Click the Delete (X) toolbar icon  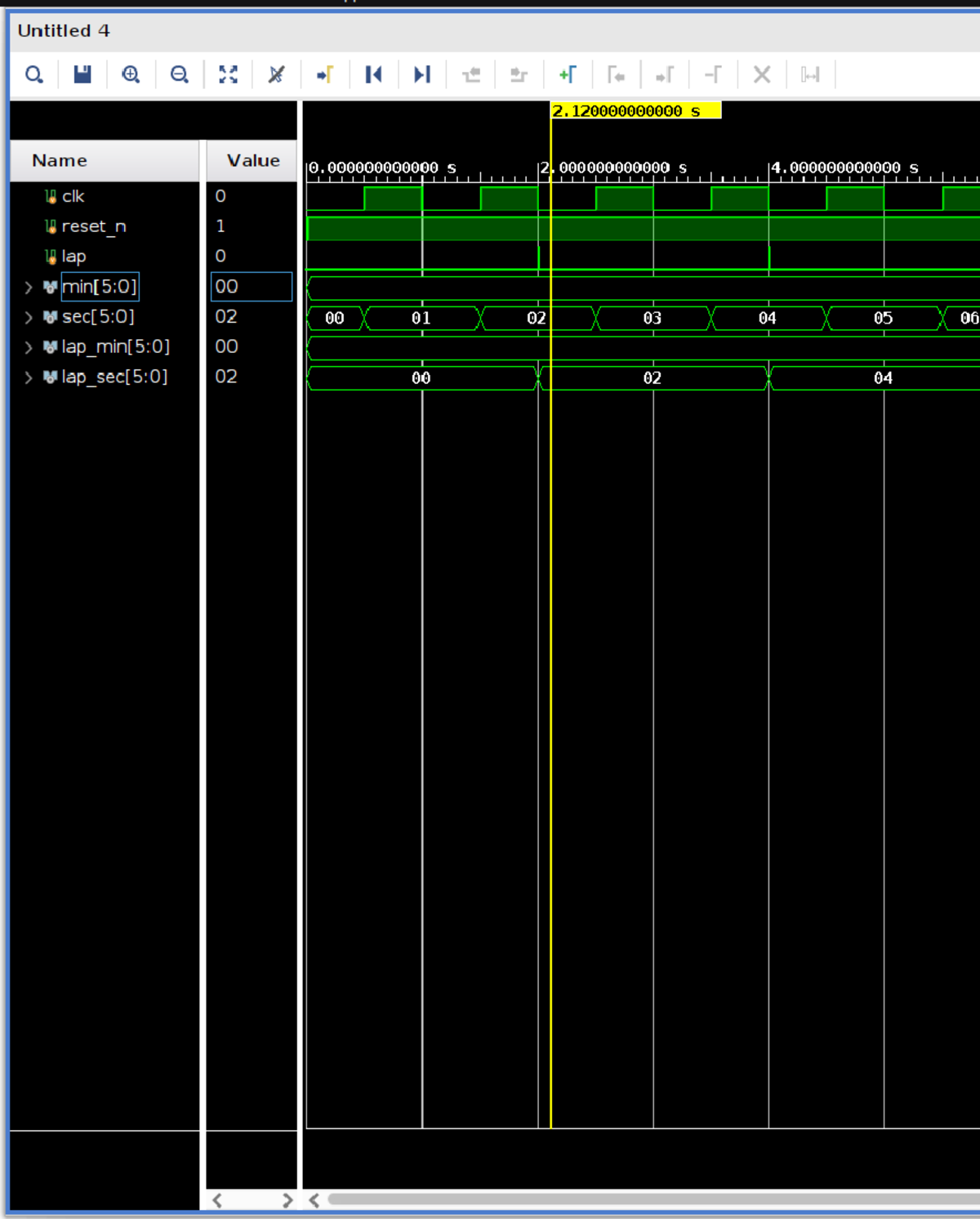click(762, 75)
